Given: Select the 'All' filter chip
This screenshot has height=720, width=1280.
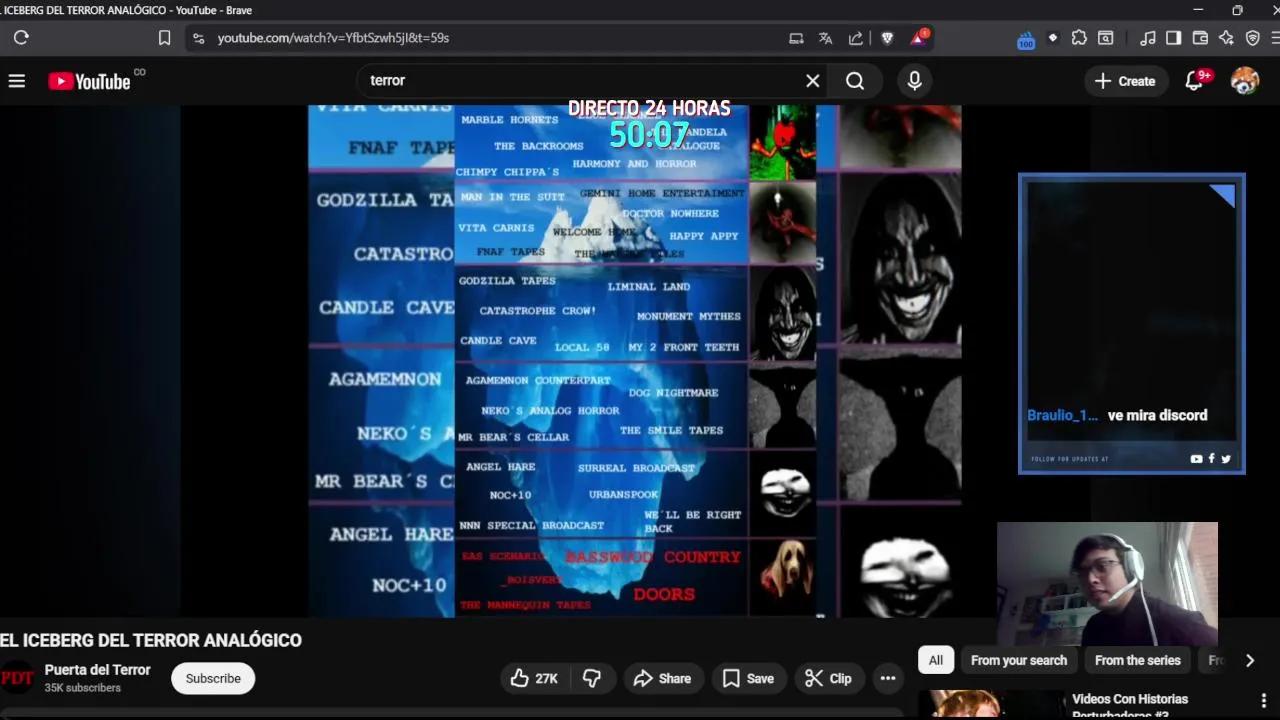Looking at the screenshot, I should 935,660.
